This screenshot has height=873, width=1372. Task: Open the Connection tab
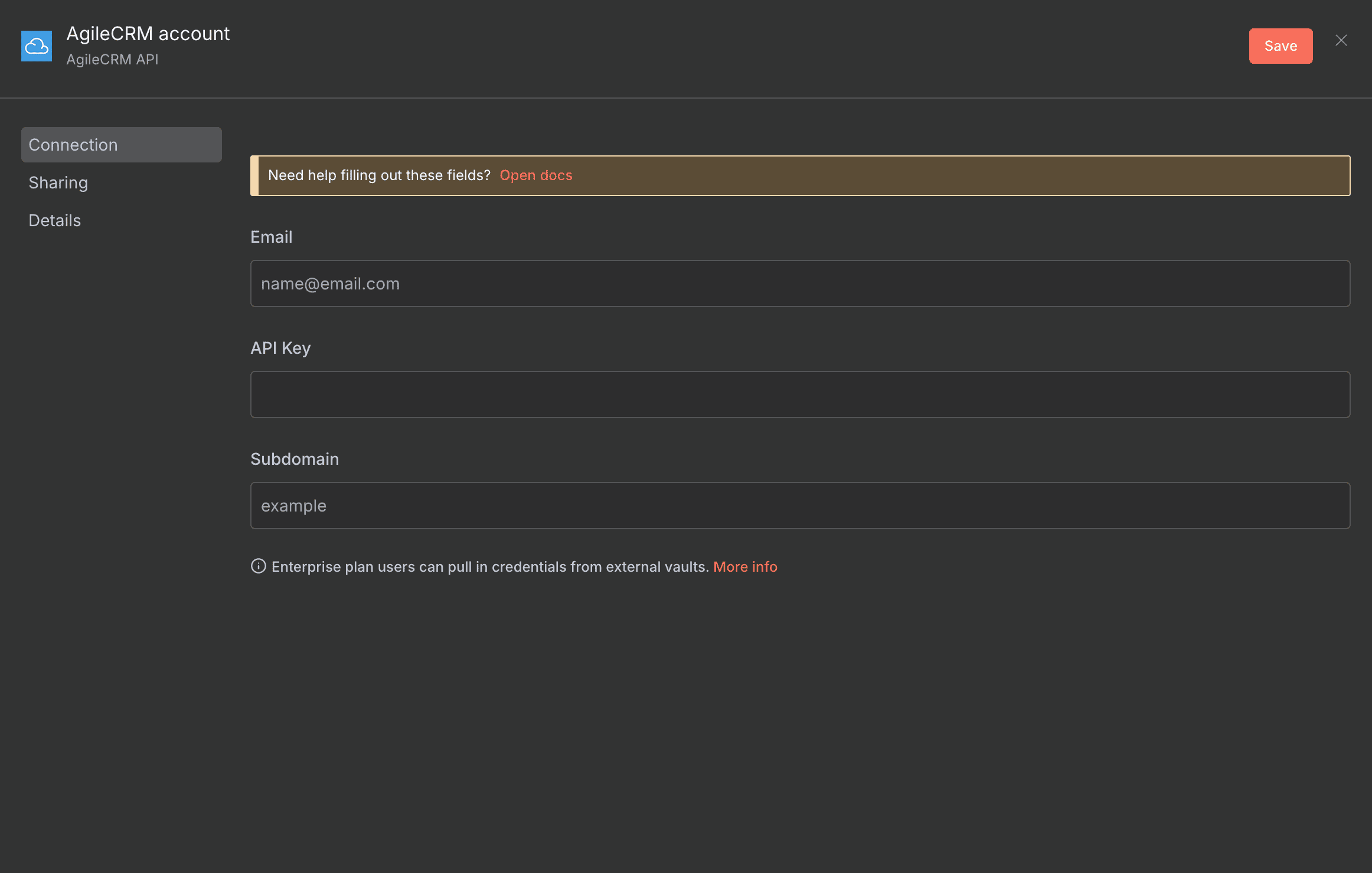coord(122,145)
